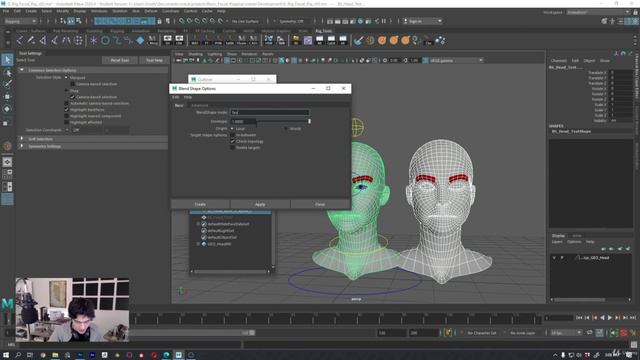Click the pause icon in status line
640x360 pixels.
click(x=384, y=21)
